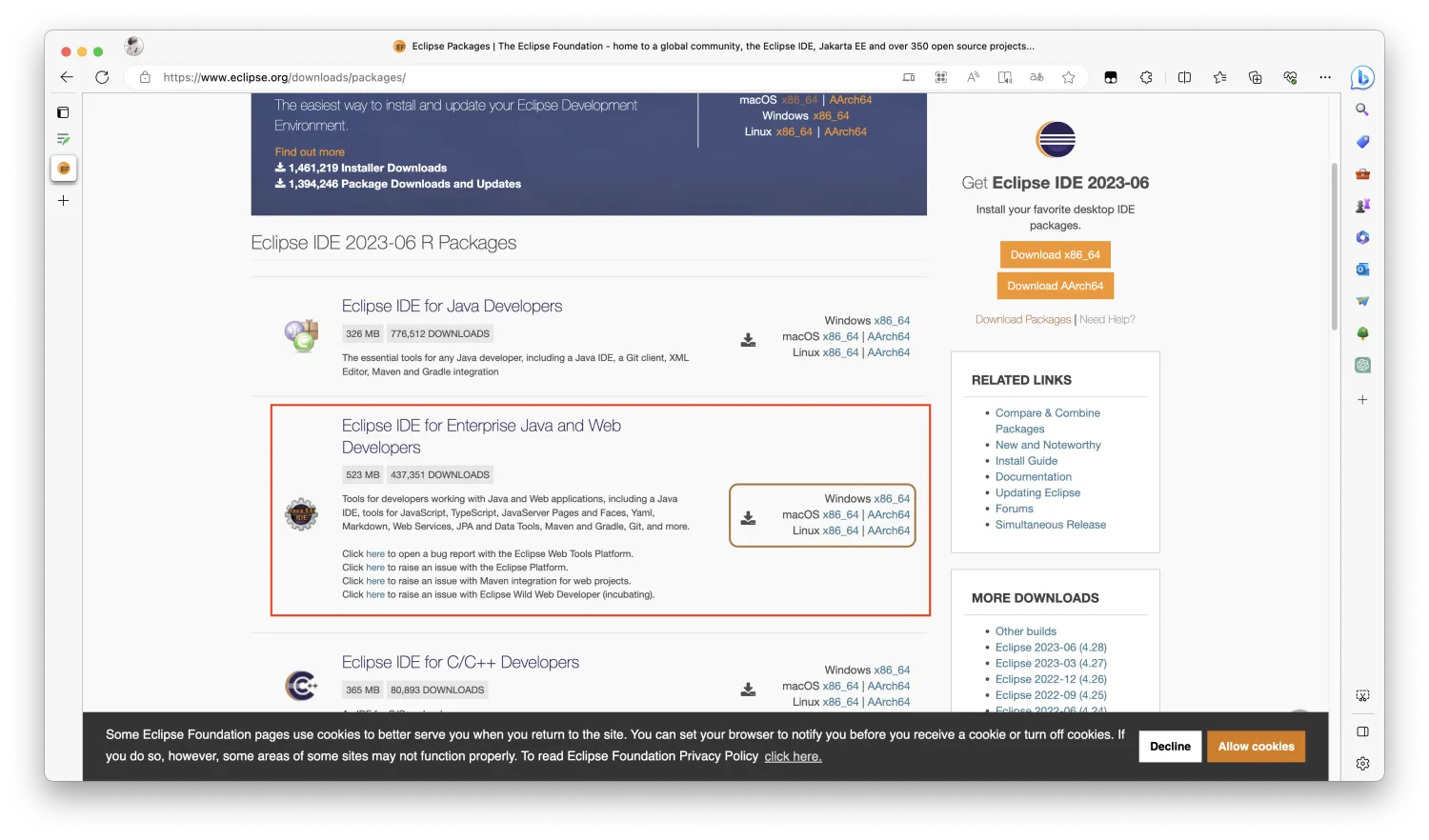Toggle the vertical tabs pane button
The height and width of the screenshot is (840, 1429).
63,112
